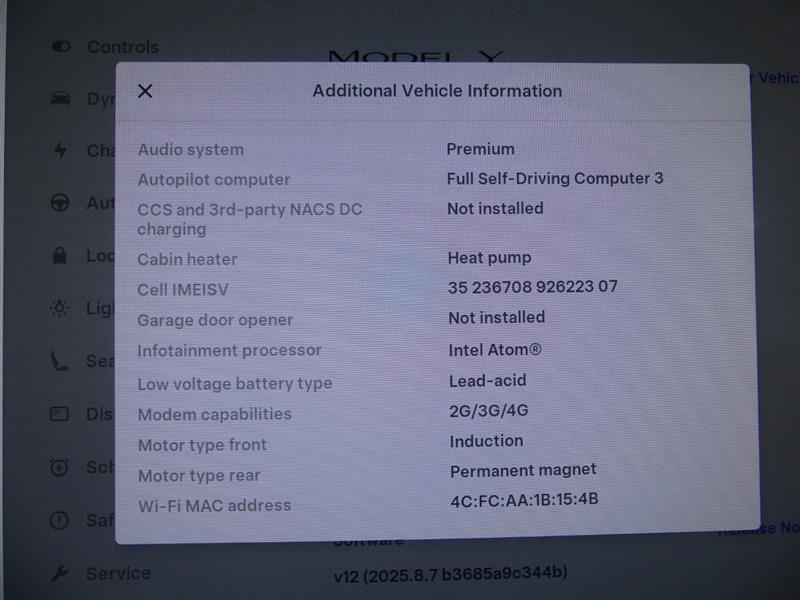Open the Controls menu label
This screenshot has height=600, width=800.
click(122, 47)
